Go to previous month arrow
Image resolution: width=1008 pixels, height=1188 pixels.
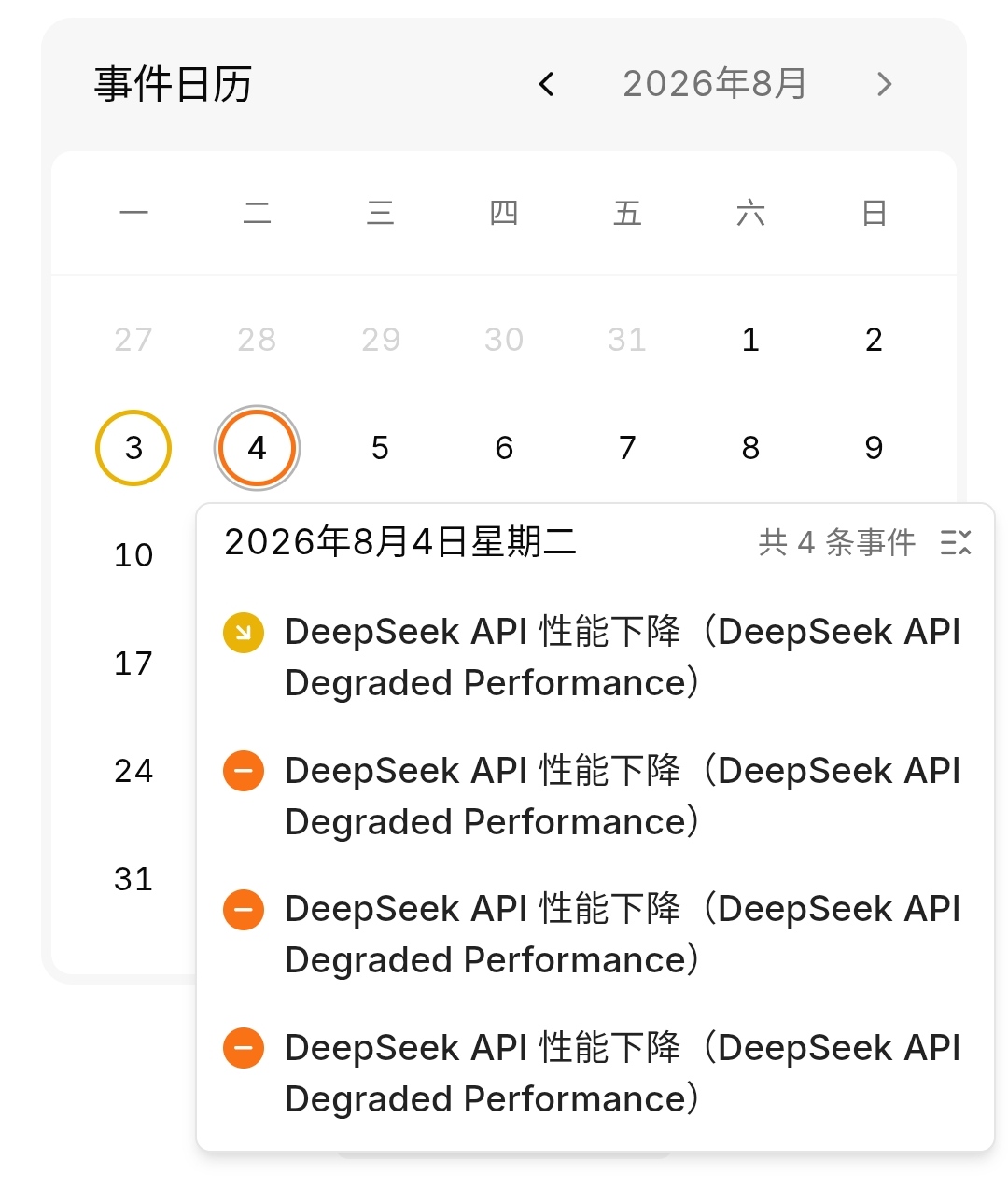547,84
